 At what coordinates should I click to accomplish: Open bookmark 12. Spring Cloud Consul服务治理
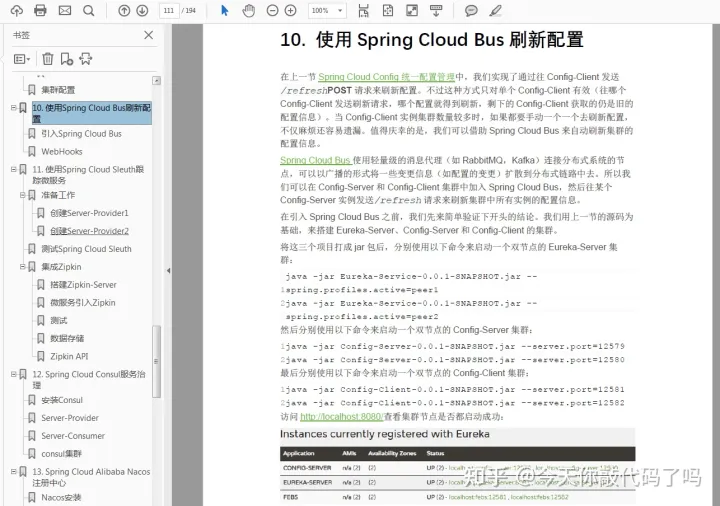pyautogui.click(x=89, y=379)
